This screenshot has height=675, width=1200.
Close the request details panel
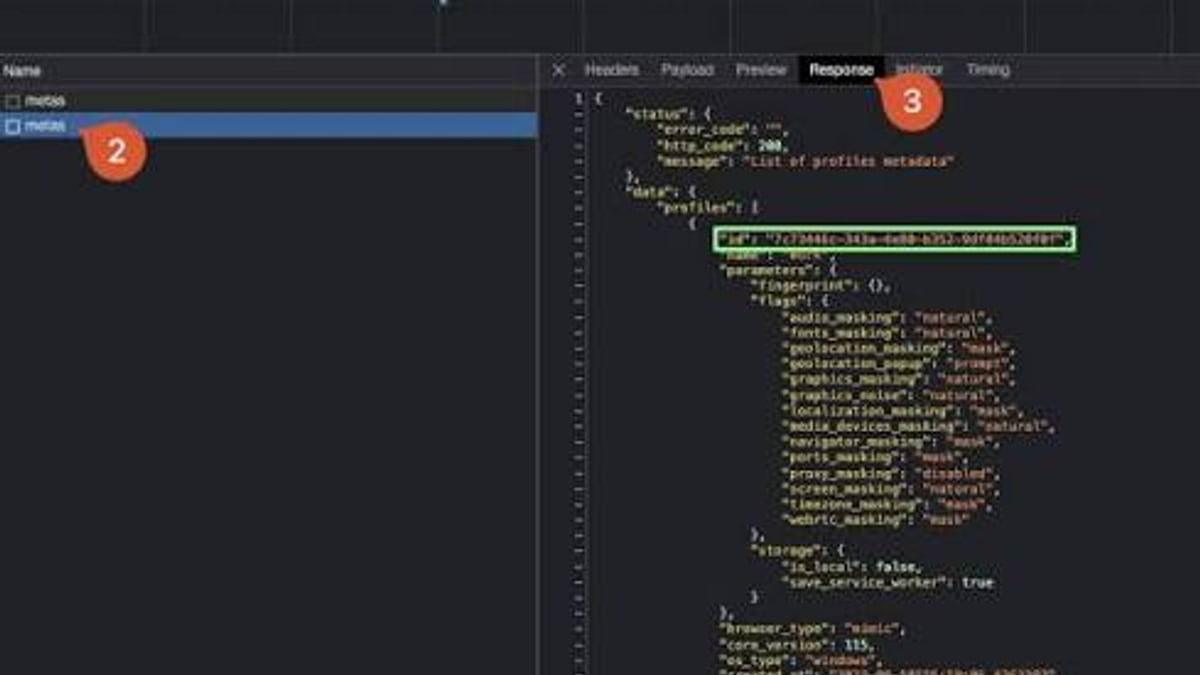coord(559,70)
